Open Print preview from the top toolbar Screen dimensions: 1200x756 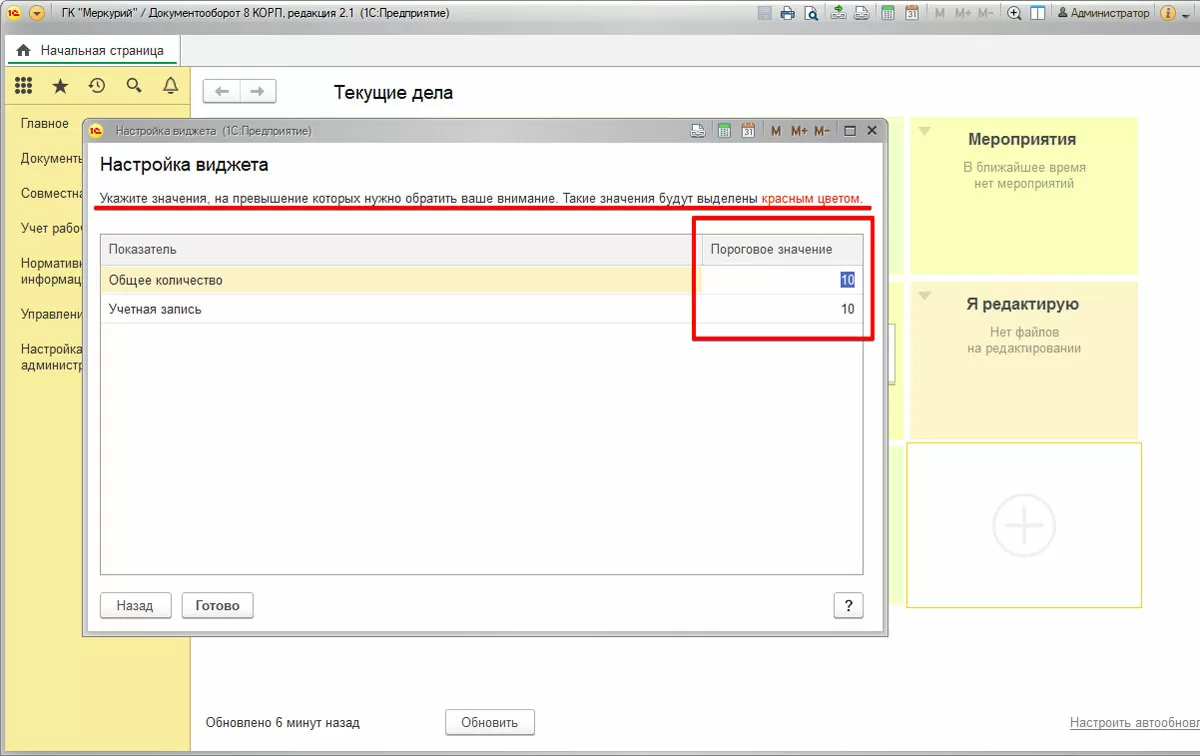tap(811, 14)
